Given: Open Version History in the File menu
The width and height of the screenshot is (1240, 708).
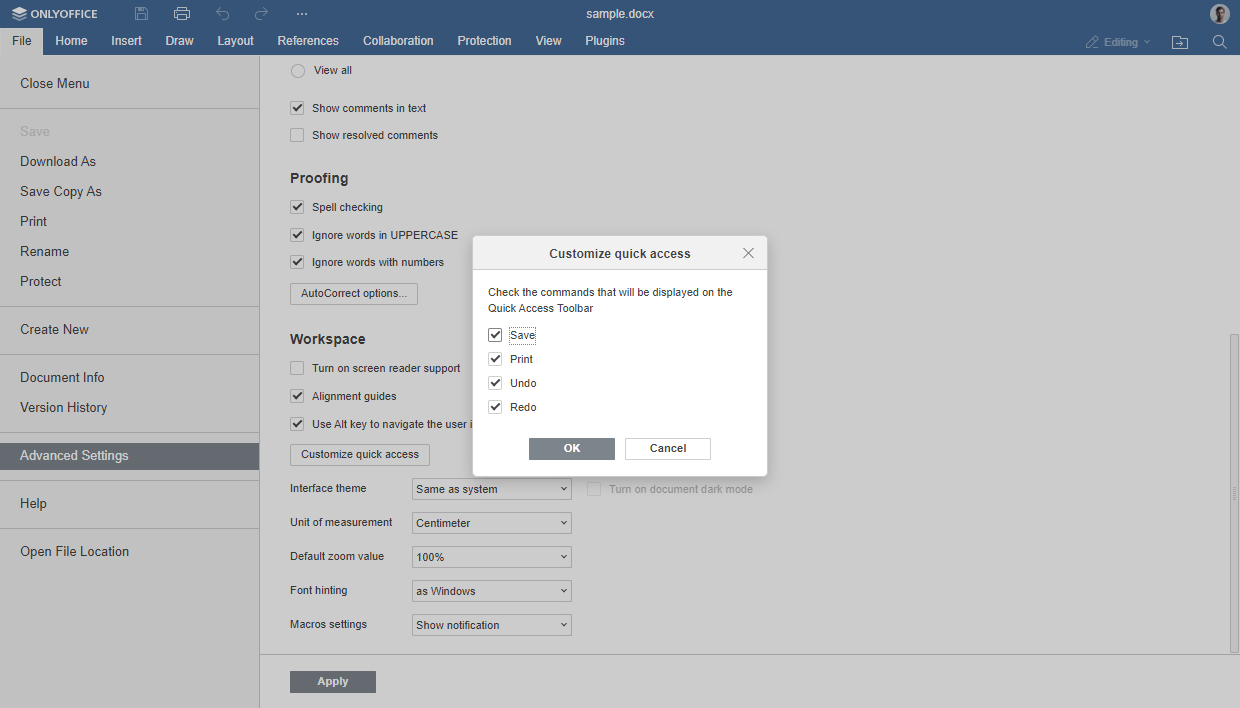Looking at the screenshot, I should pyautogui.click(x=64, y=407).
